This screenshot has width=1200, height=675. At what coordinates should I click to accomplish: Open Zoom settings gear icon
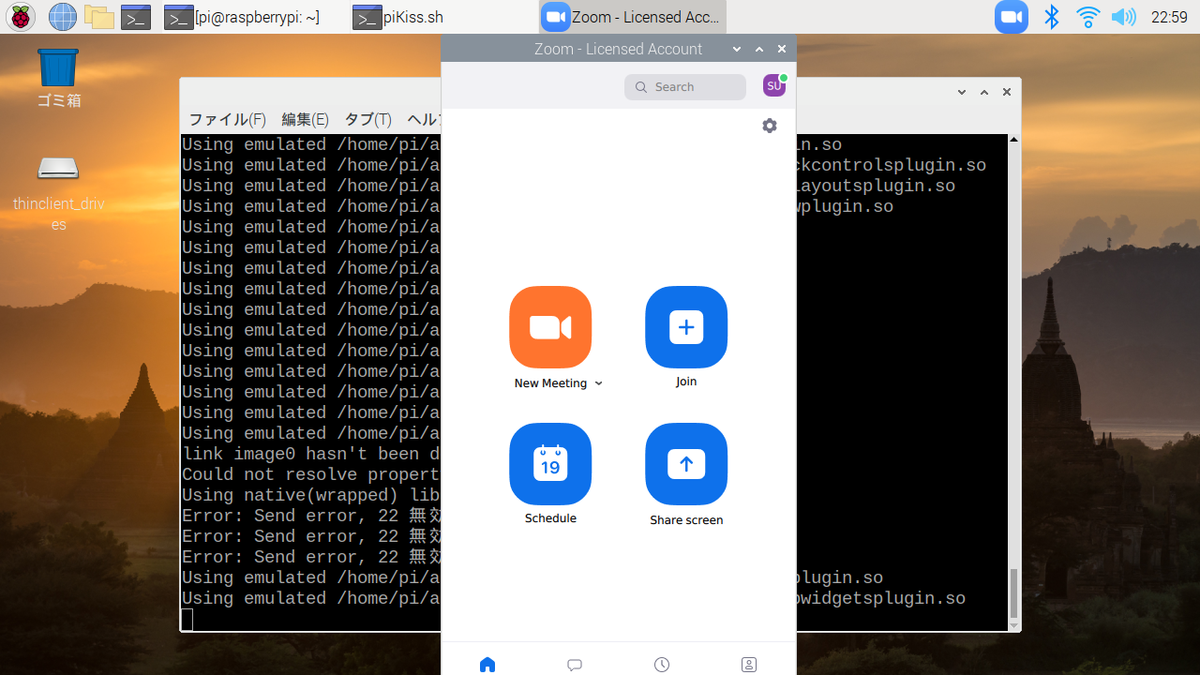769,125
